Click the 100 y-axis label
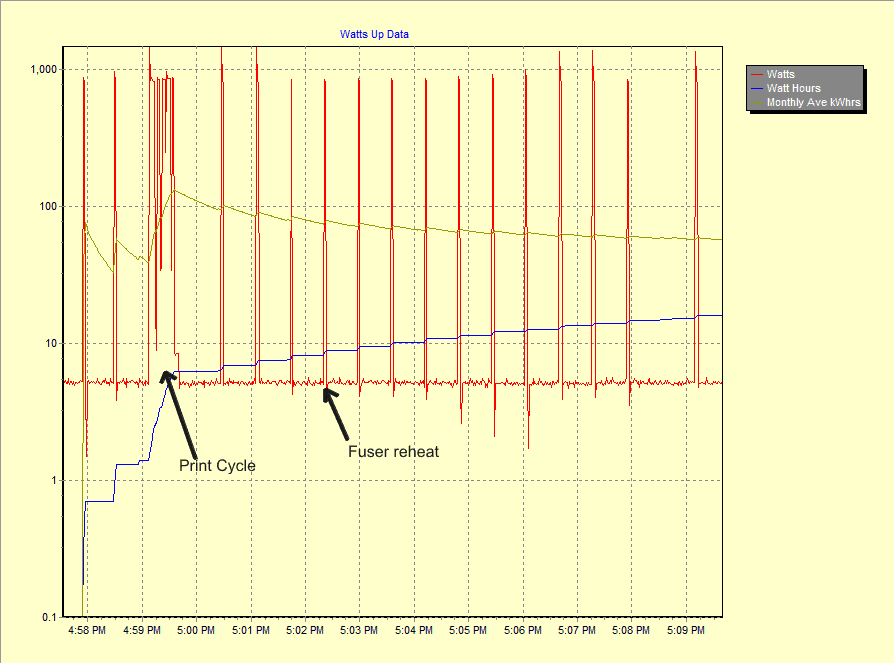 48,207
